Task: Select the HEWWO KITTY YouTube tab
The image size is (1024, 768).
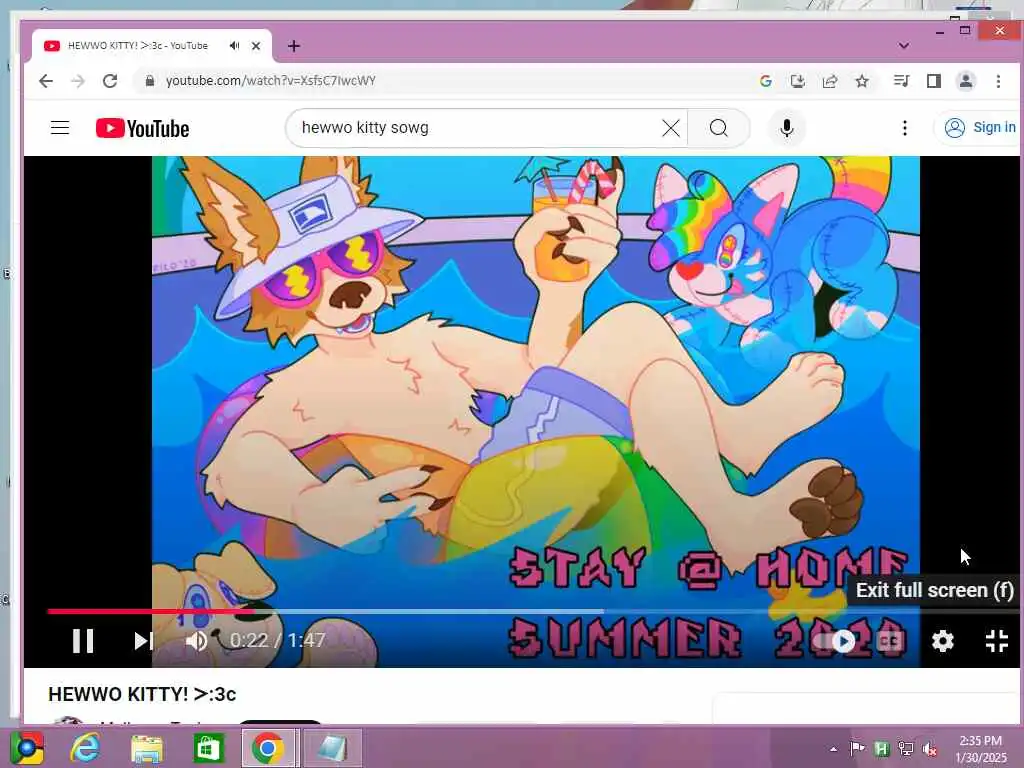Action: click(x=152, y=46)
